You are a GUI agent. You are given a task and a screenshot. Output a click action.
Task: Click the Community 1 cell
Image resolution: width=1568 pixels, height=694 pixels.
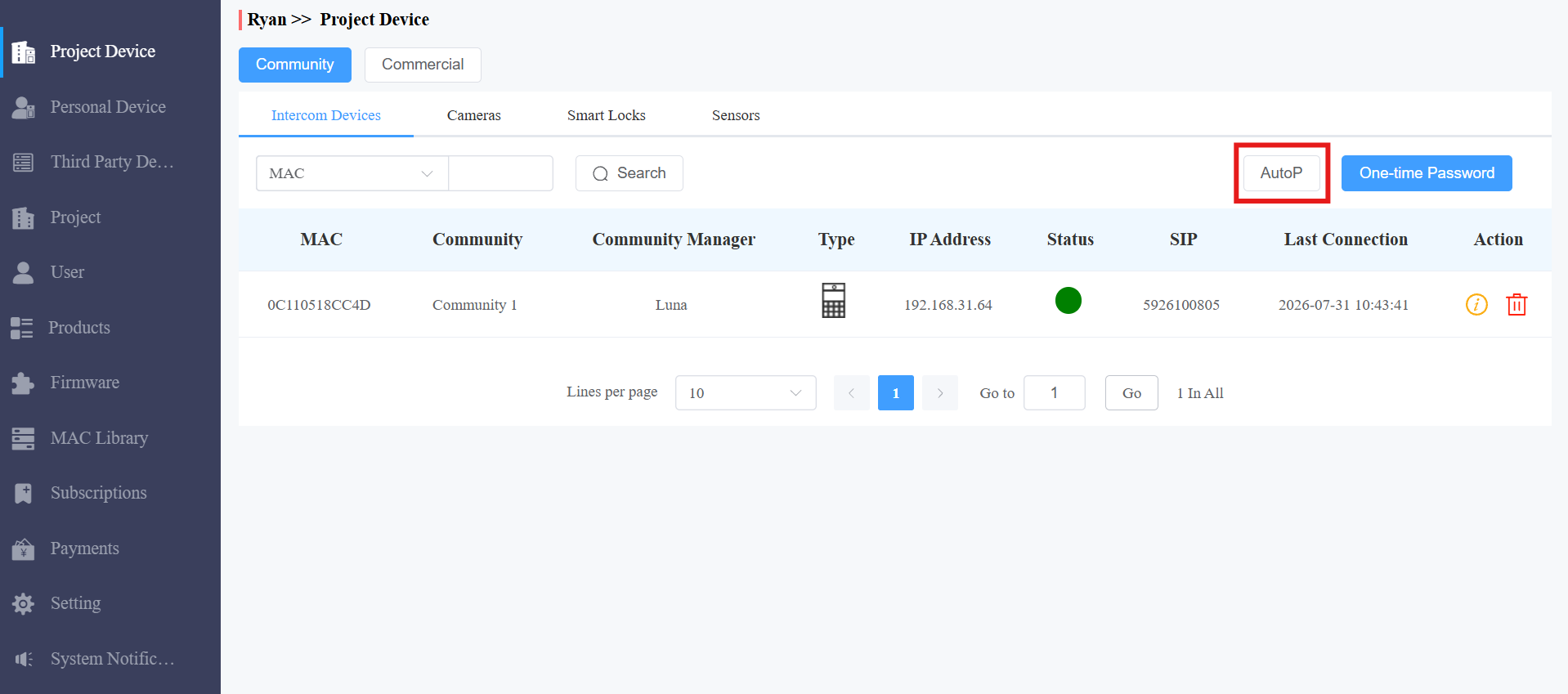(475, 305)
